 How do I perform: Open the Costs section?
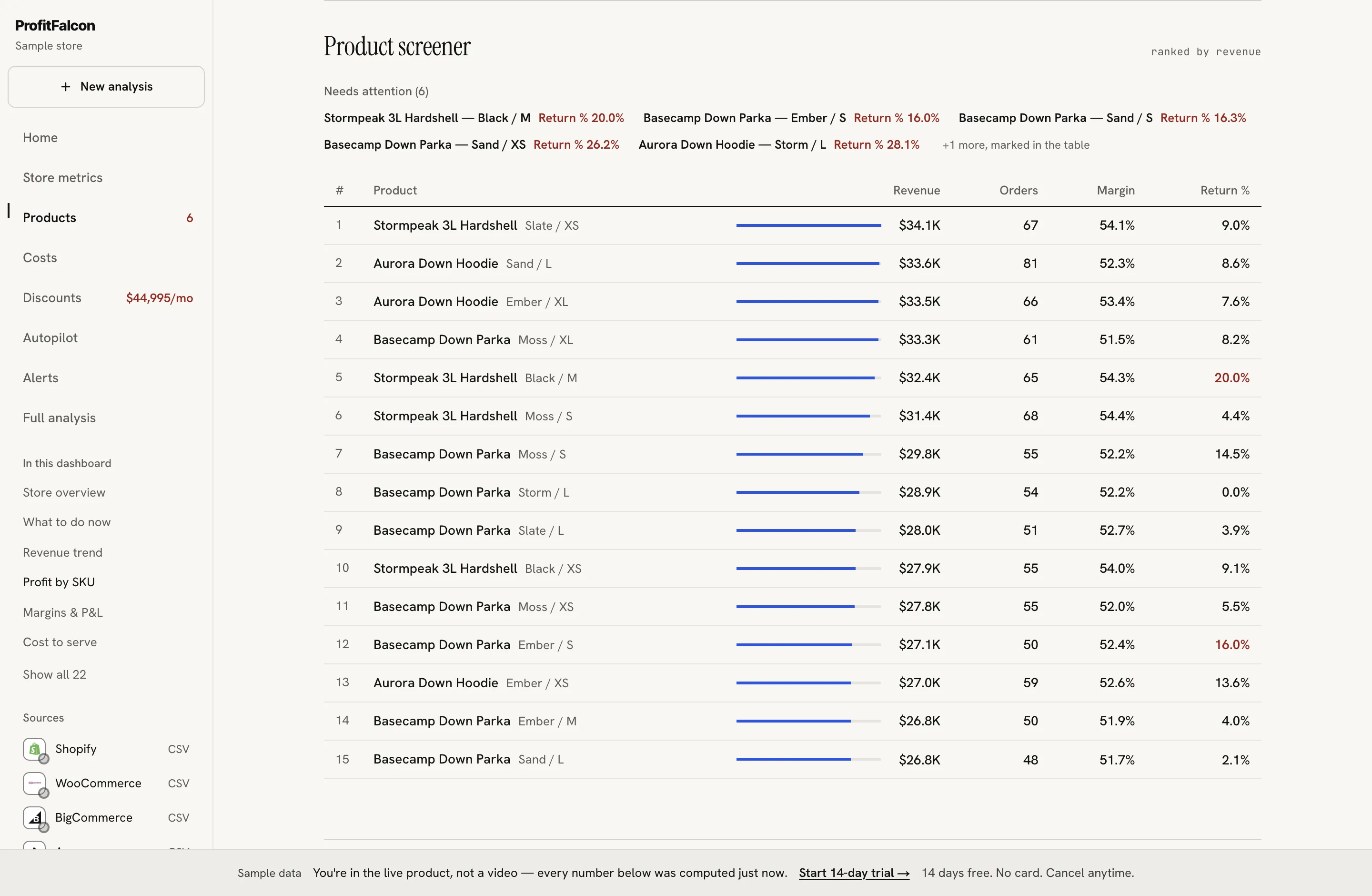pos(40,258)
